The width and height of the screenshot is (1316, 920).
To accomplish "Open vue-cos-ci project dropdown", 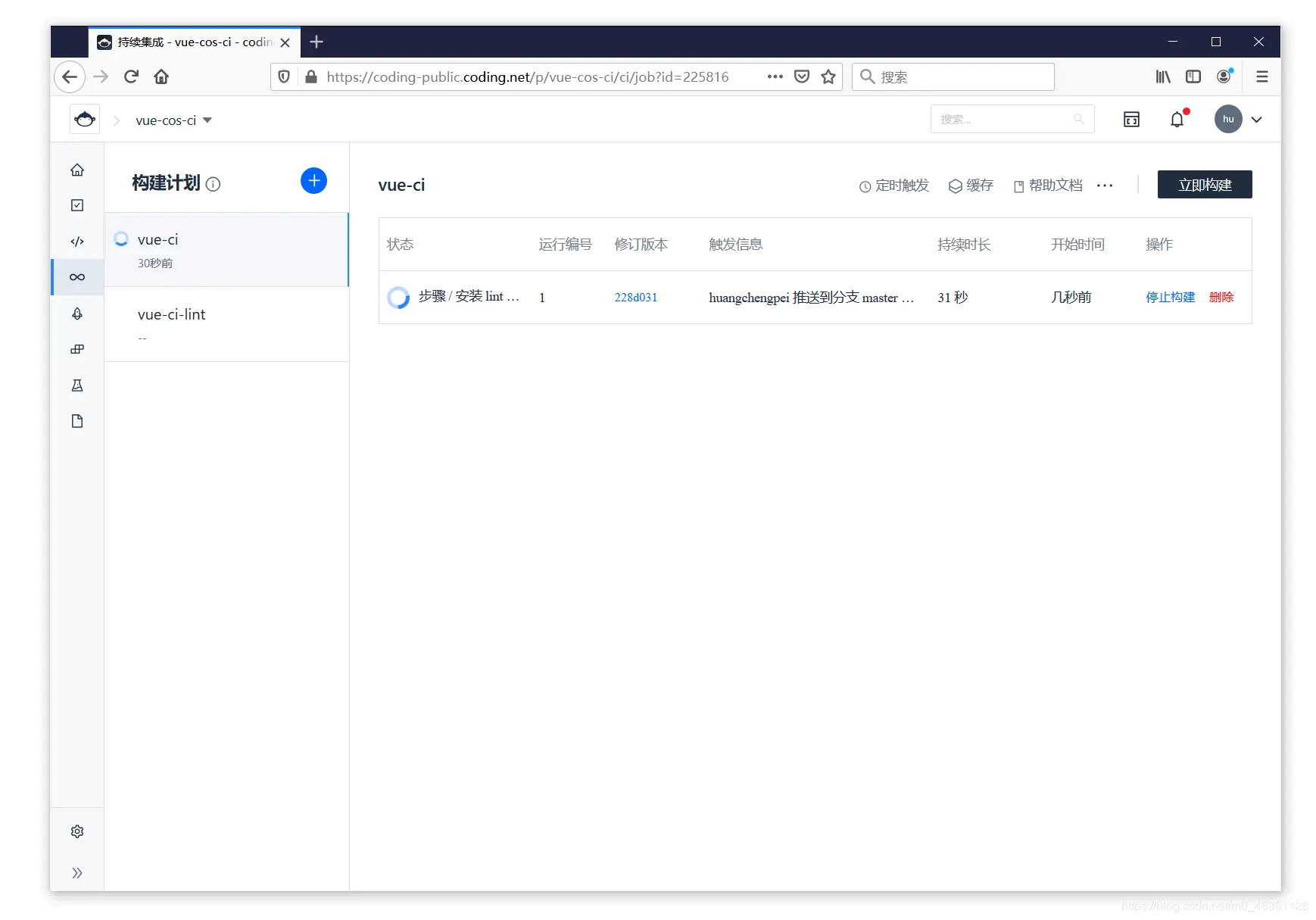I will coord(173,120).
